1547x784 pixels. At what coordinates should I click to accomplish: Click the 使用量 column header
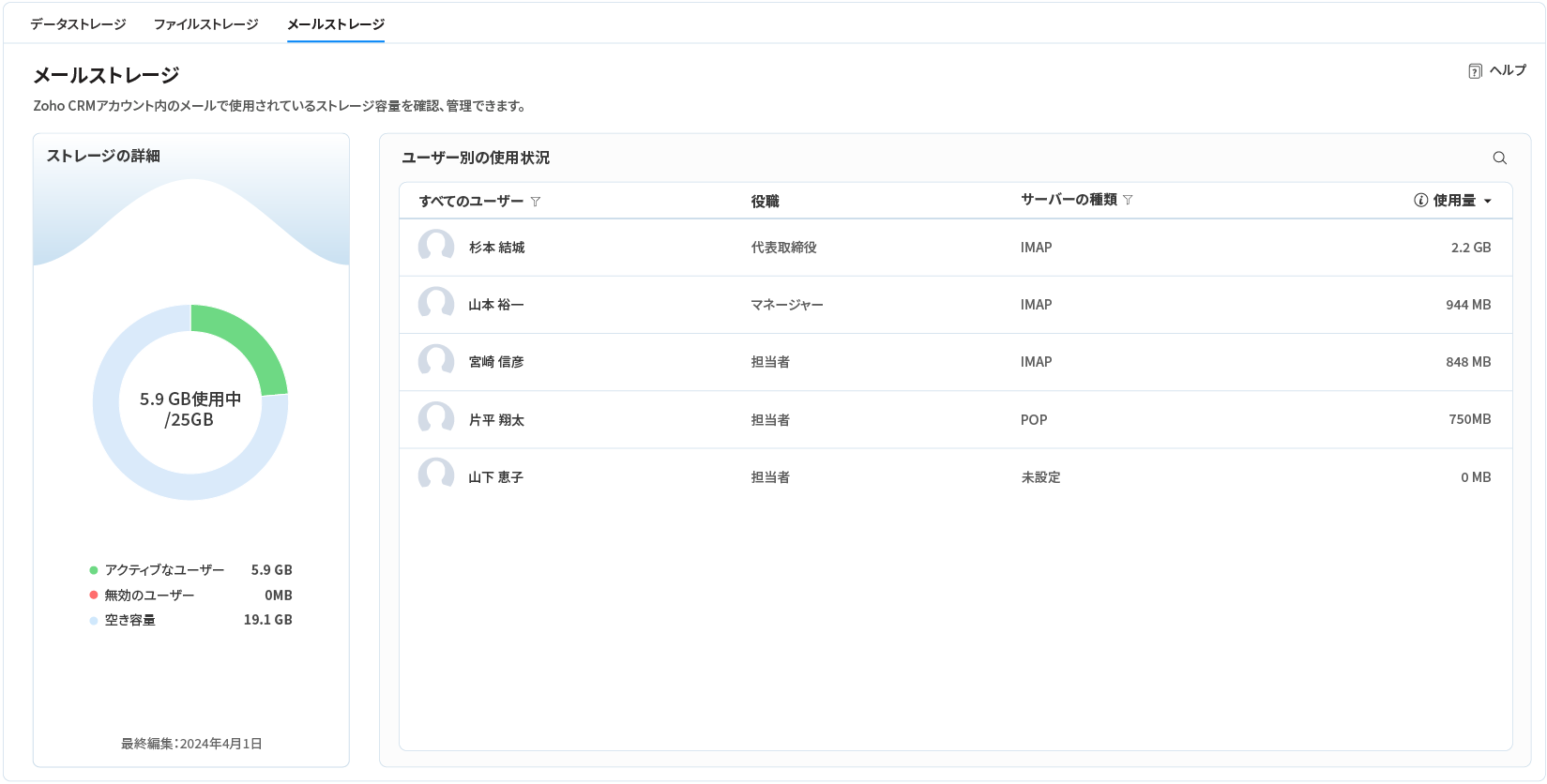pos(1454,201)
